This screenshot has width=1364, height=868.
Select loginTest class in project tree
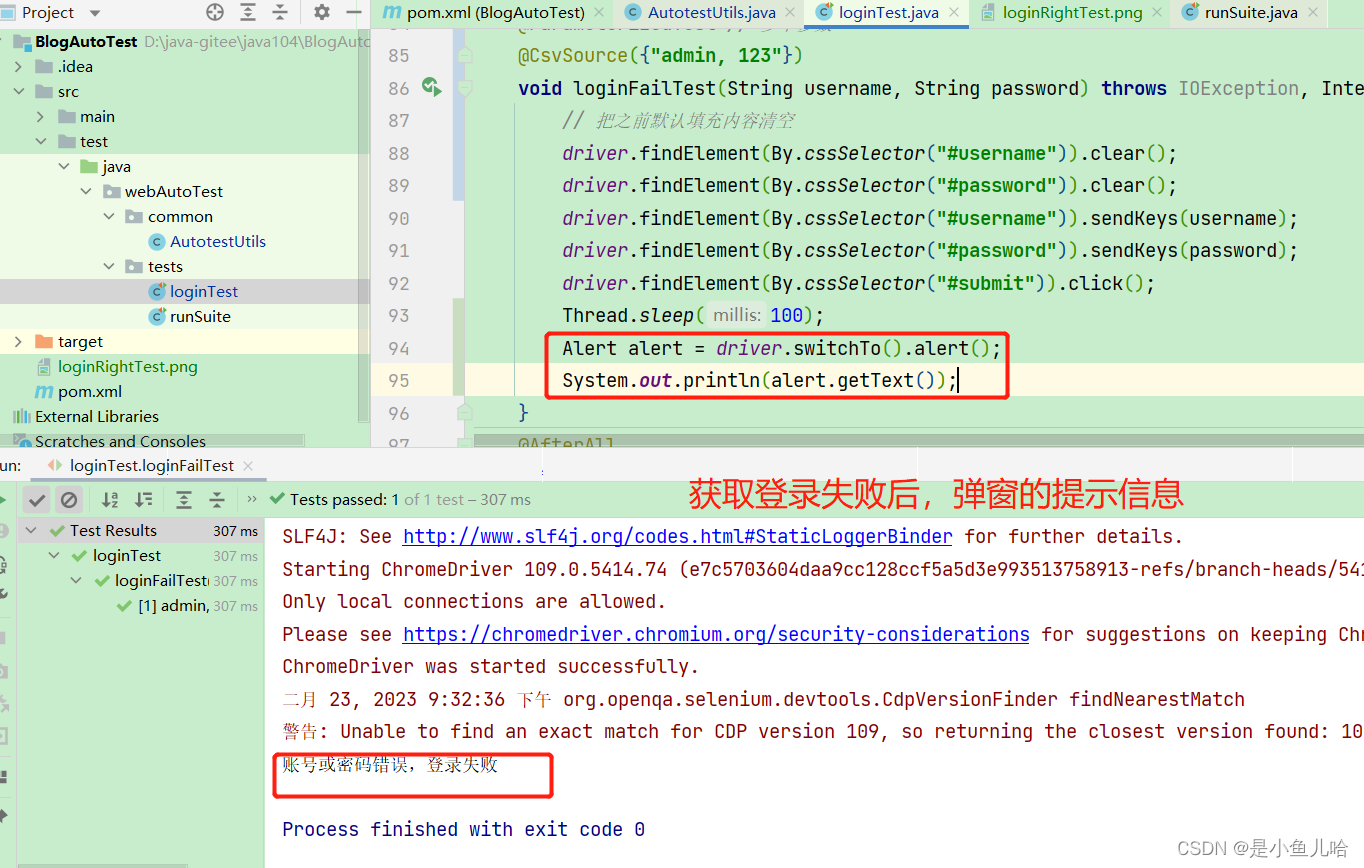click(203, 292)
